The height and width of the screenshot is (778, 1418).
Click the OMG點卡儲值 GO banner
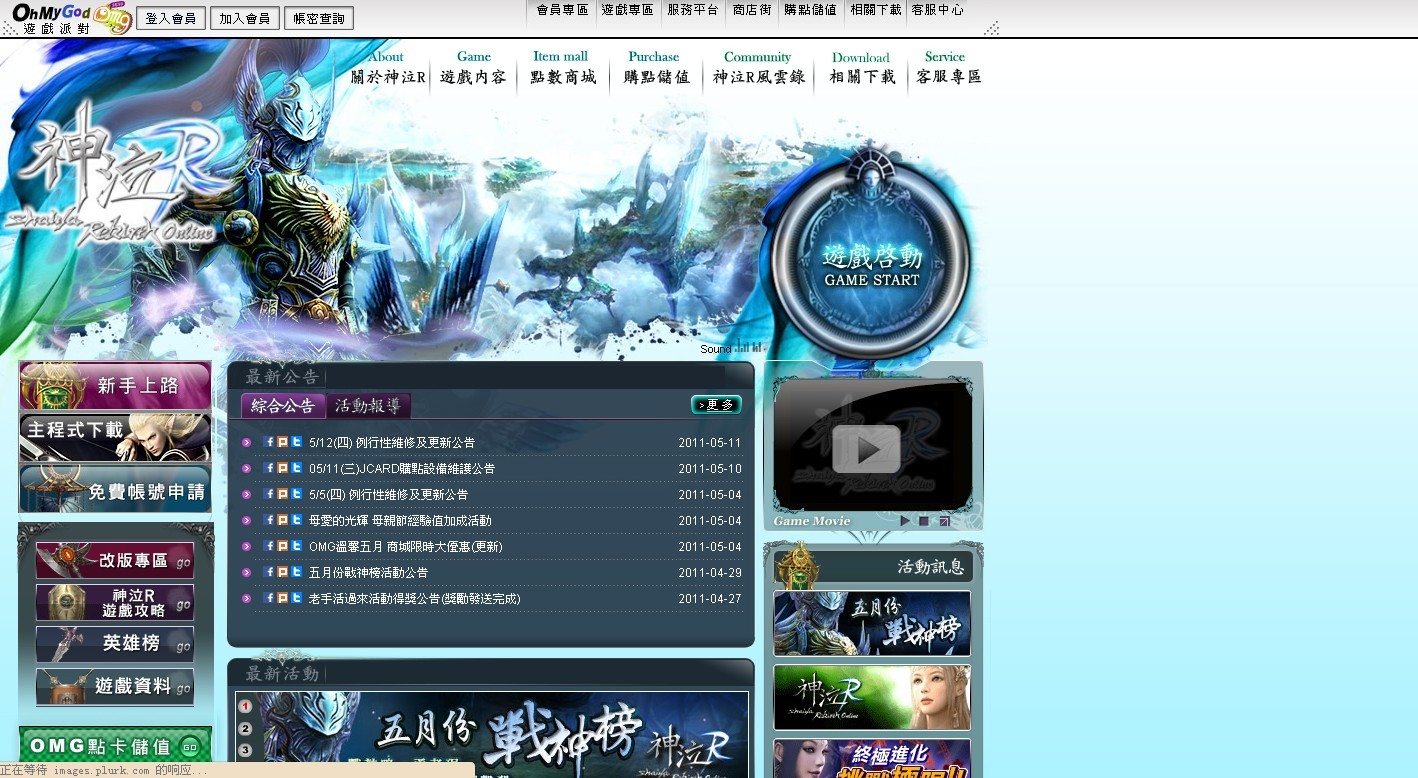115,746
